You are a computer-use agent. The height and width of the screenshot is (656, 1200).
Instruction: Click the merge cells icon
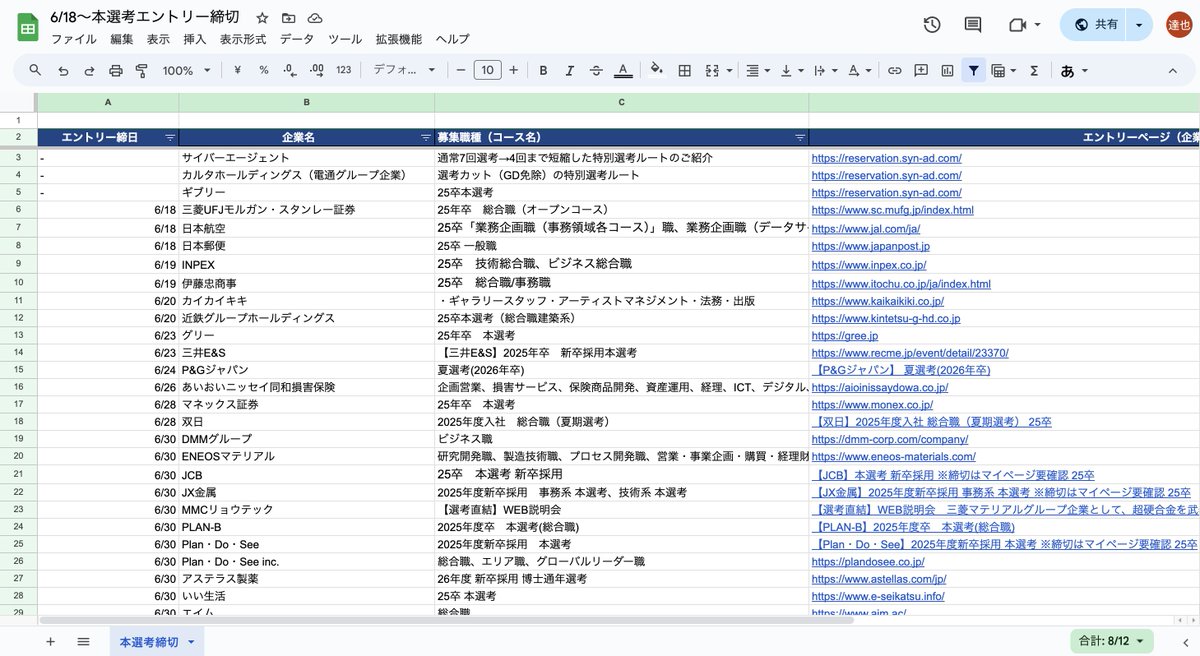tap(712, 70)
